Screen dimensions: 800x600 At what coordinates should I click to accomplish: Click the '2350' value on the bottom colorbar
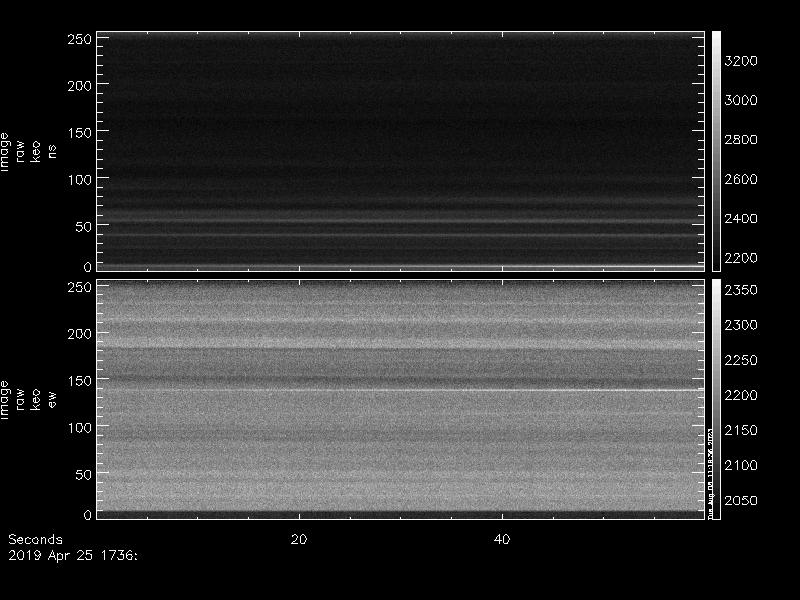(x=741, y=290)
